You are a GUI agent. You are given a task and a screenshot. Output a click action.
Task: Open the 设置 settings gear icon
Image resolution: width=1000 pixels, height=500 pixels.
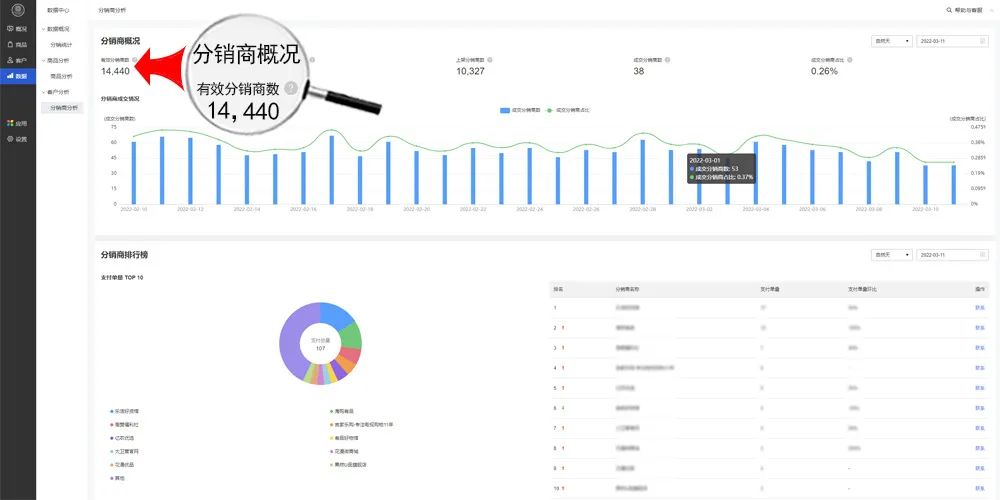click(x=16, y=139)
